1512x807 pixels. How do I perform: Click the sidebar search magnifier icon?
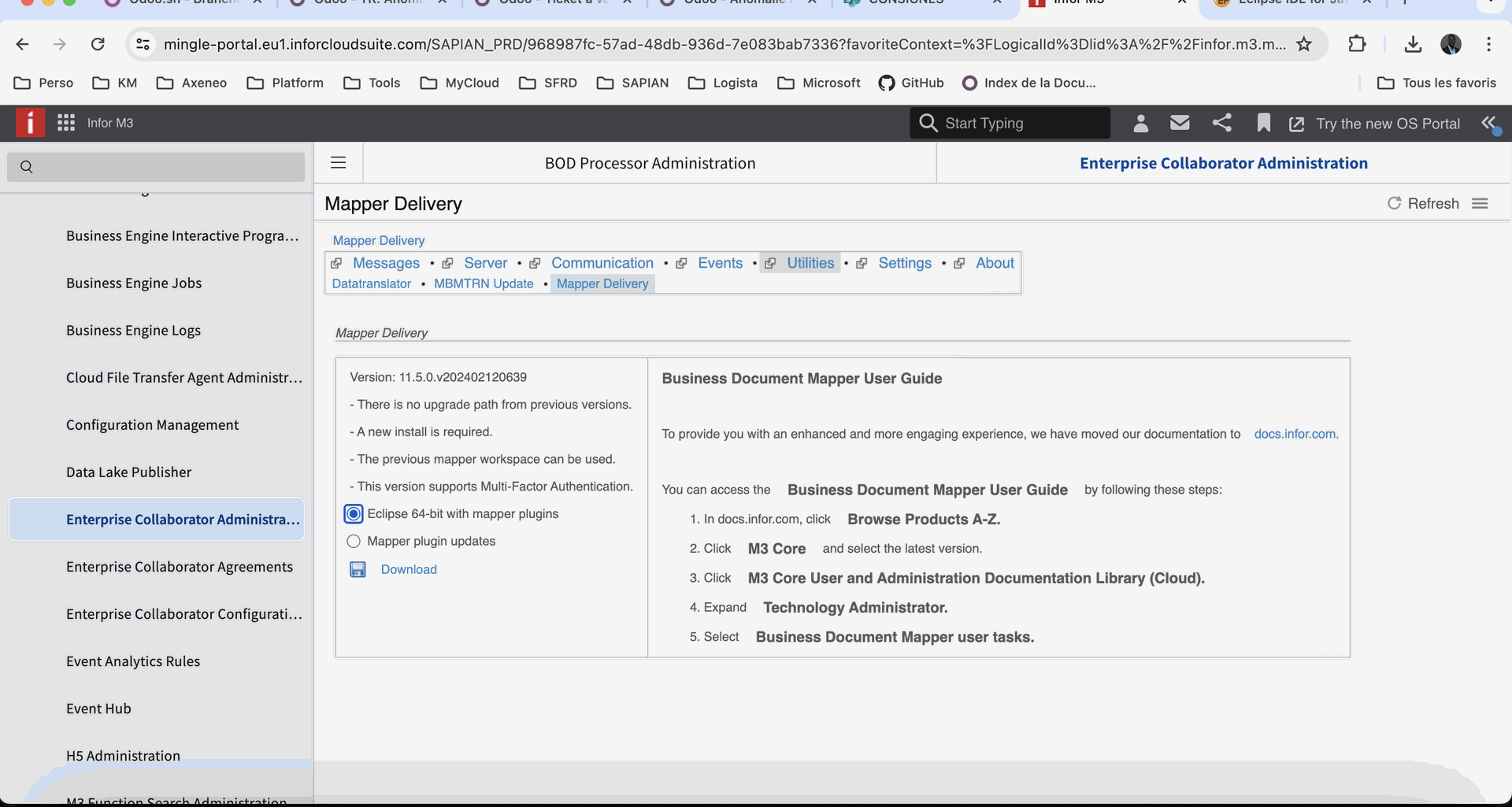27,167
